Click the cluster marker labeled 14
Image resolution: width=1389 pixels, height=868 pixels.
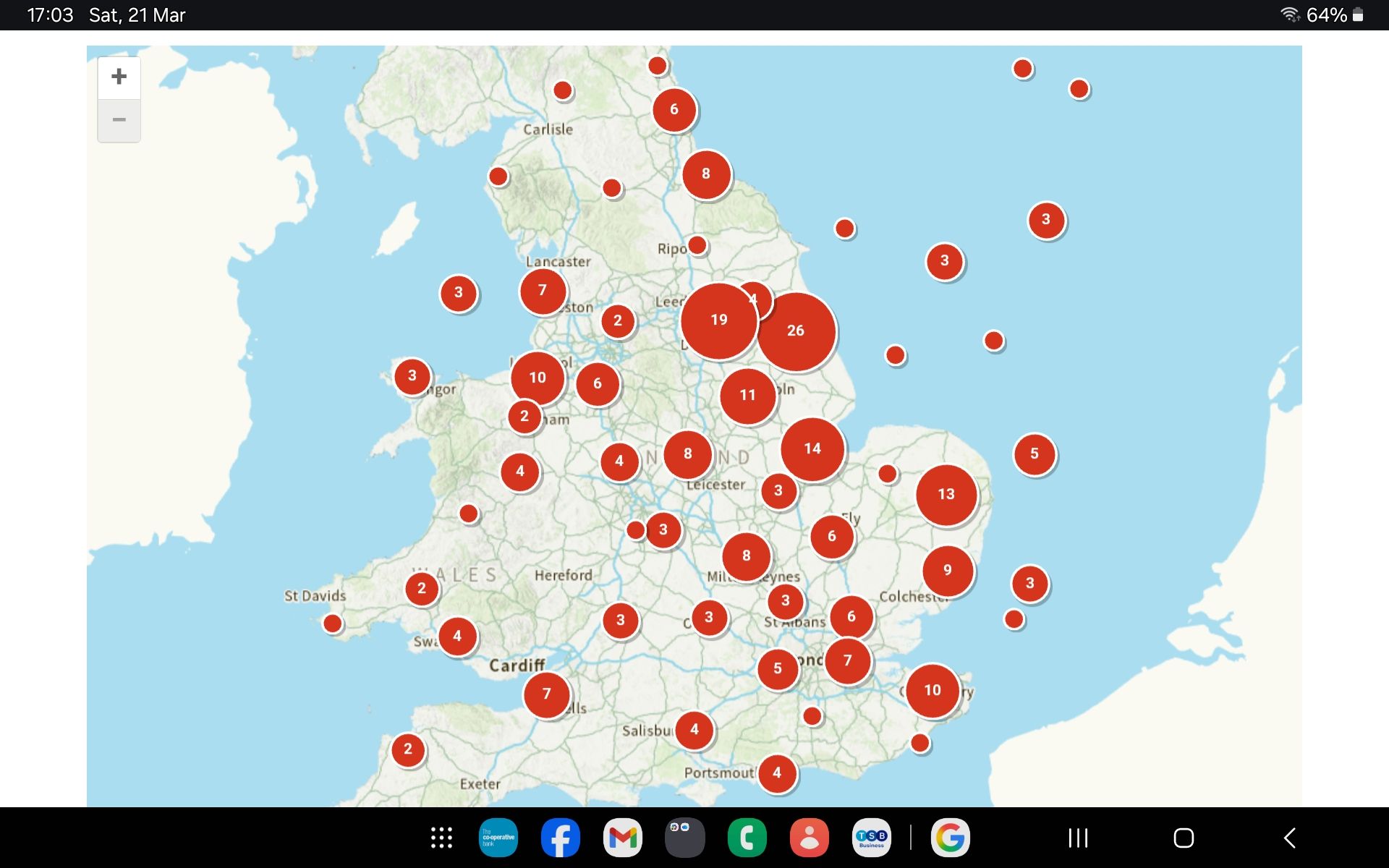(812, 449)
